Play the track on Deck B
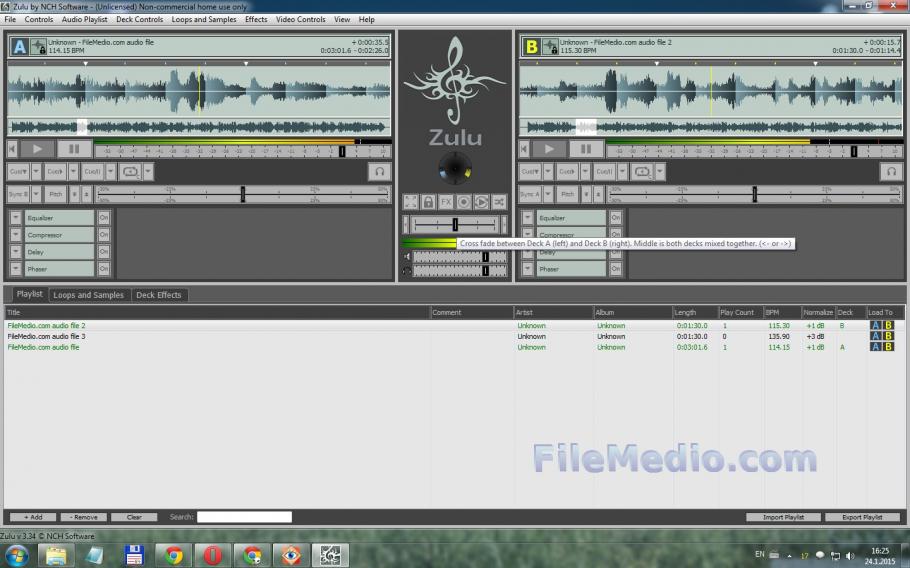Screen dimensions: 910x568 (549, 149)
